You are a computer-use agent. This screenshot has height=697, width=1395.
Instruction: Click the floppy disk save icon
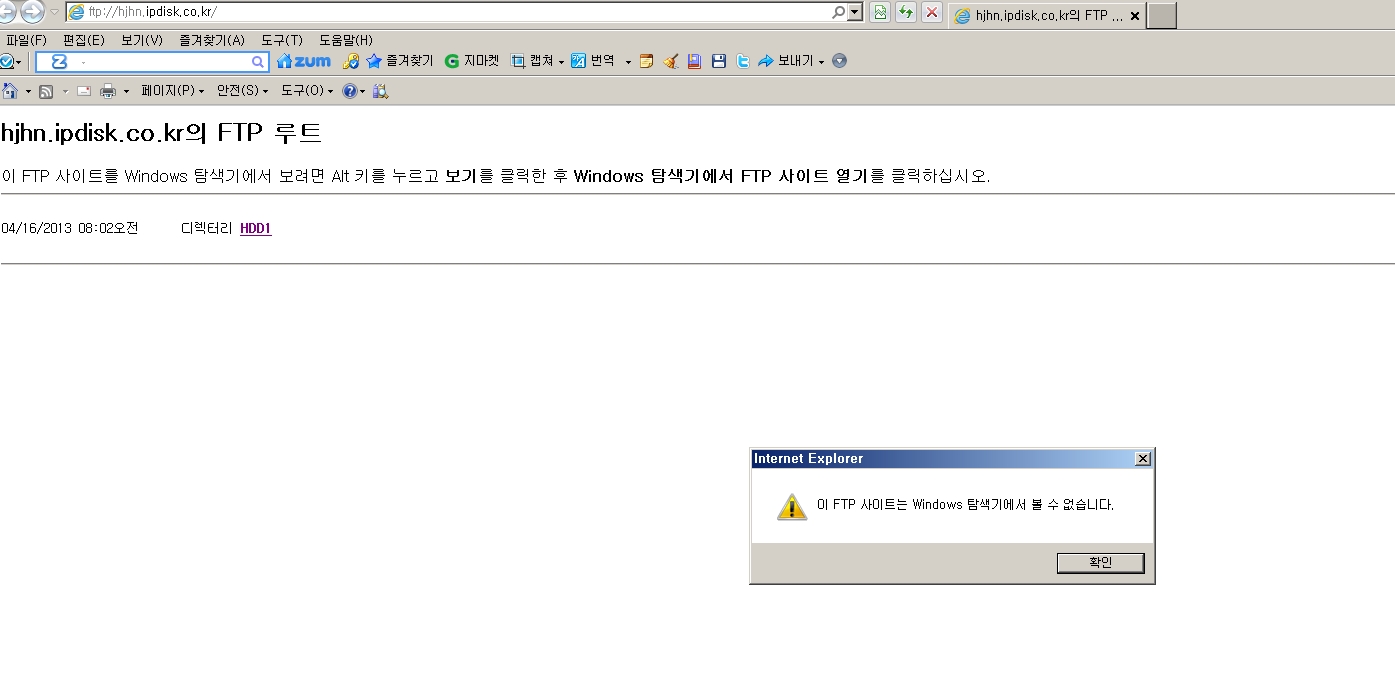pyautogui.click(x=718, y=61)
